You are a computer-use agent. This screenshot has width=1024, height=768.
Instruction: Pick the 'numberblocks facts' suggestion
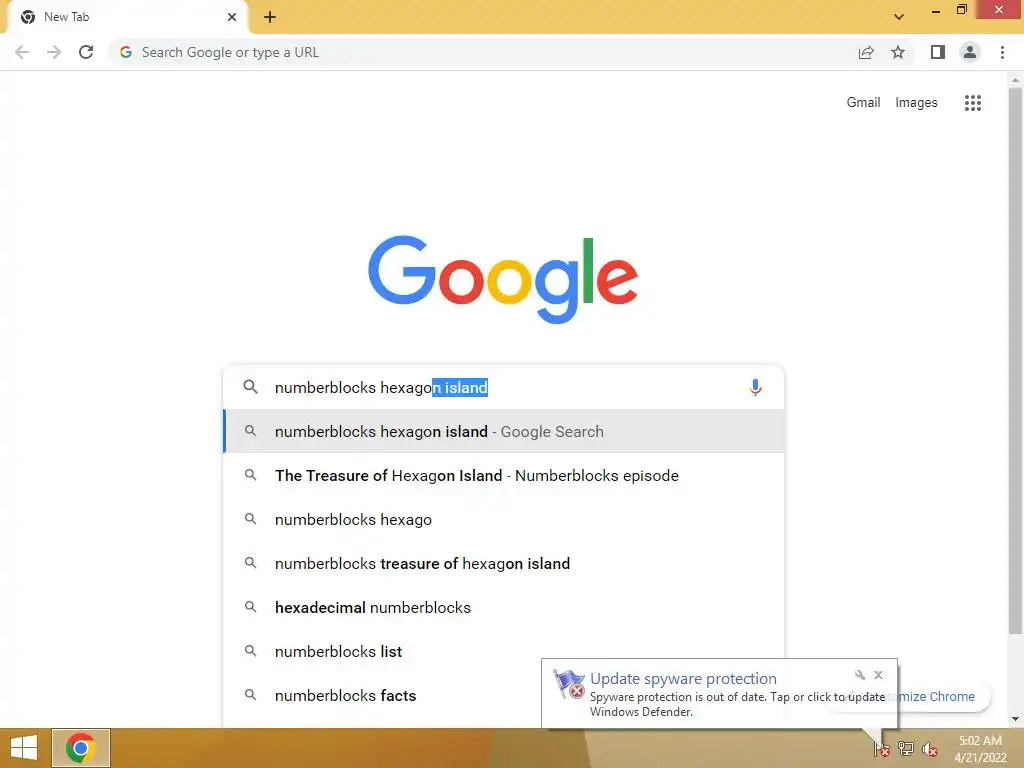[382, 695]
